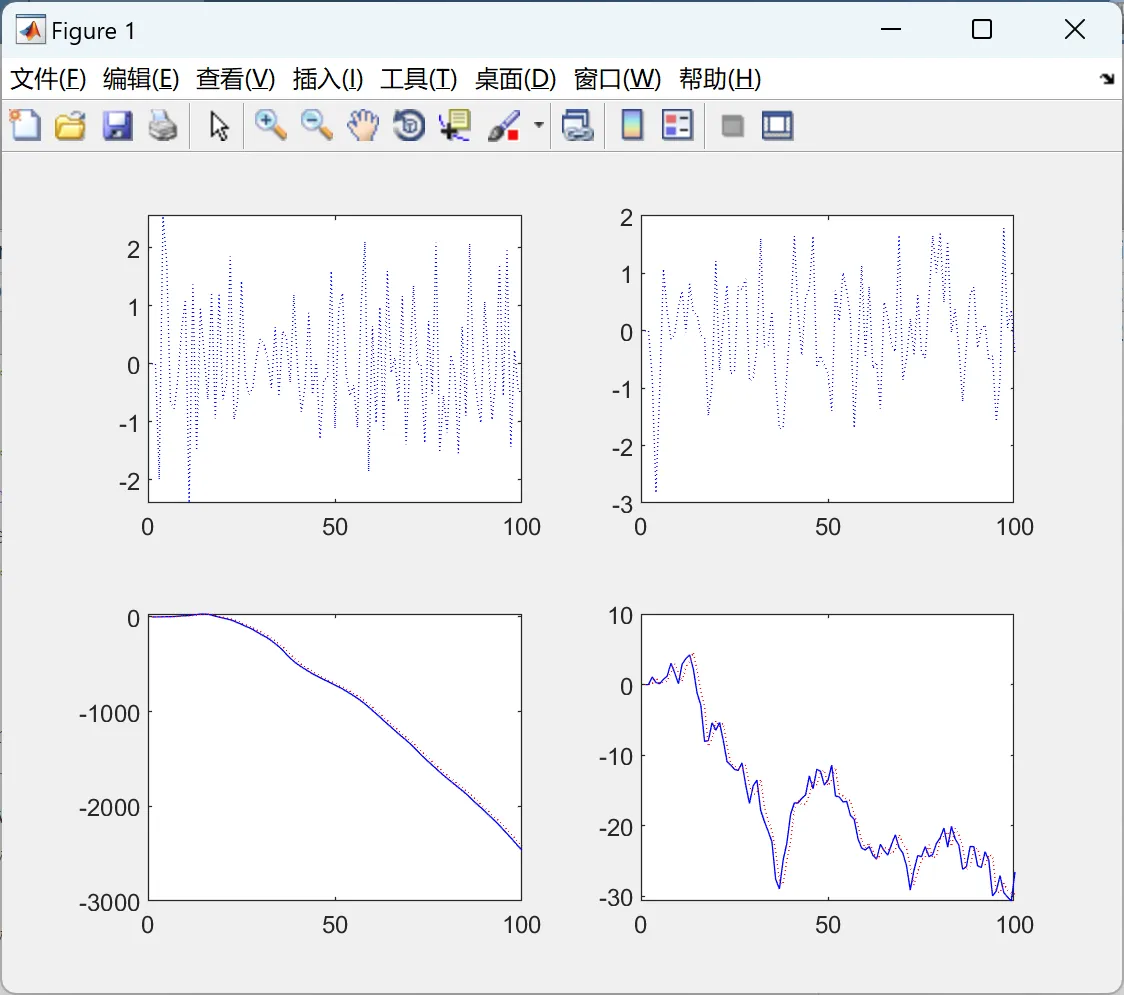Click the -30 label on the bottom-right axis
The height and width of the screenshot is (995, 1124).
616,898
